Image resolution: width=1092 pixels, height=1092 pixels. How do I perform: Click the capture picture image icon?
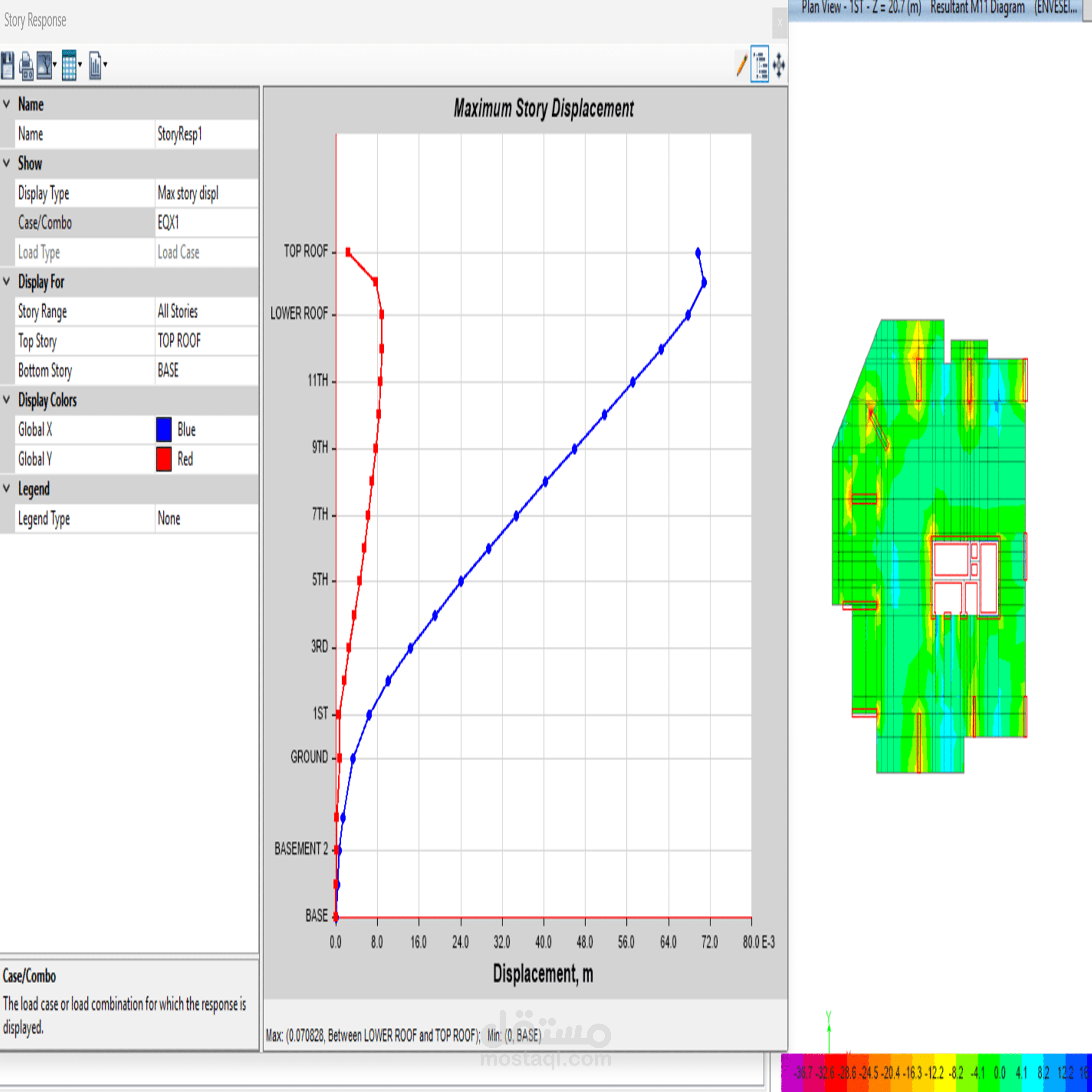click(x=44, y=65)
